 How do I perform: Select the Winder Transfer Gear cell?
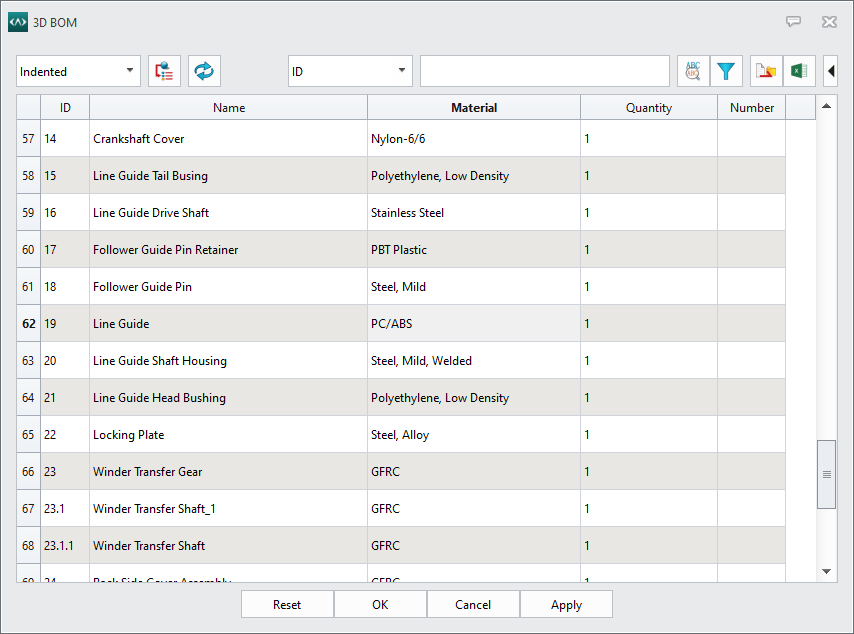228,472
